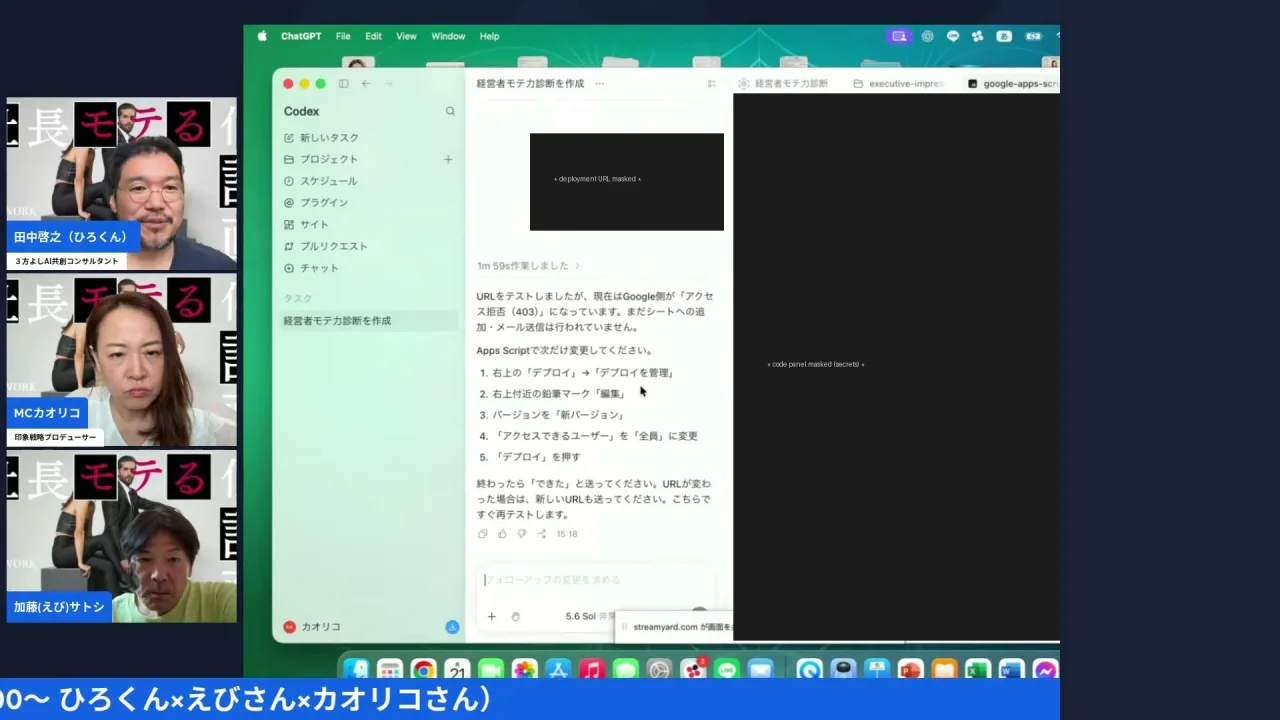Open チャット in the sidebar
The width and height of the screenshot is (1280, 720).
pyautogui.click(x=368, y=268)
